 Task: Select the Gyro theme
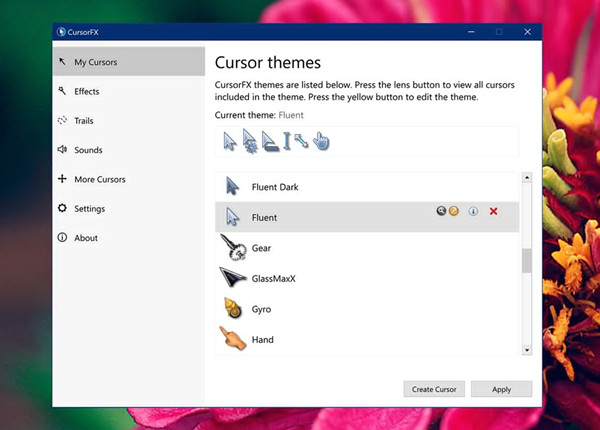(x=367, y=309)
